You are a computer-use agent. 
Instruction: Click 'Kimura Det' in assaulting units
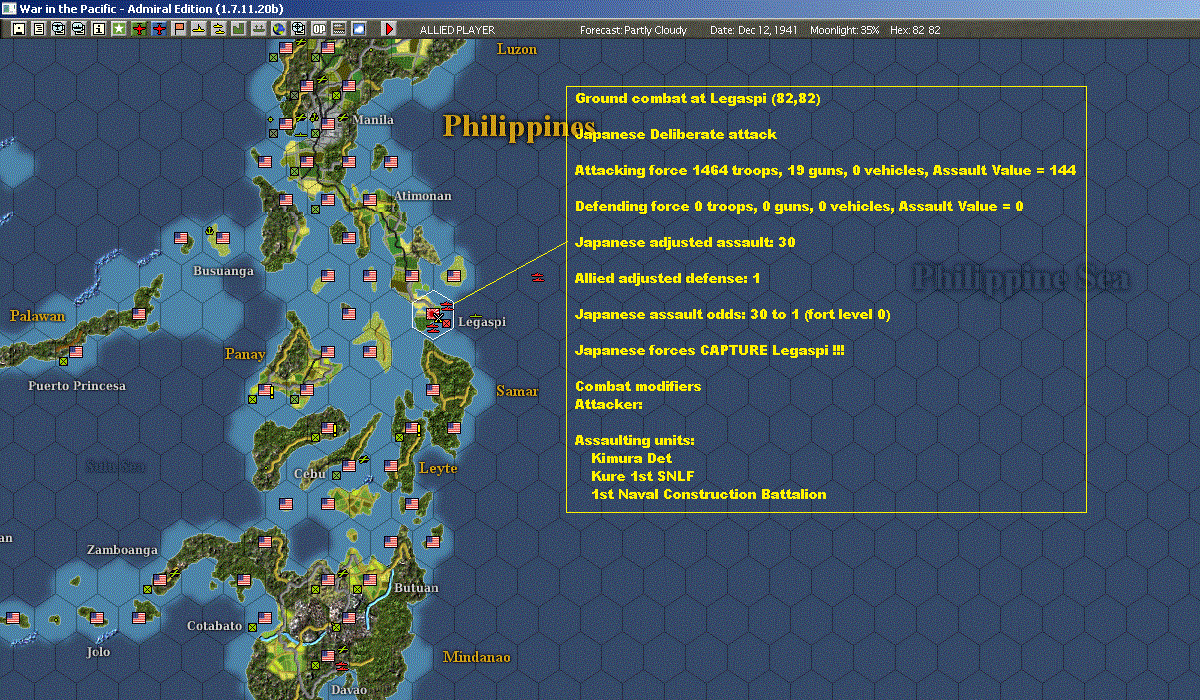(631, 458)
